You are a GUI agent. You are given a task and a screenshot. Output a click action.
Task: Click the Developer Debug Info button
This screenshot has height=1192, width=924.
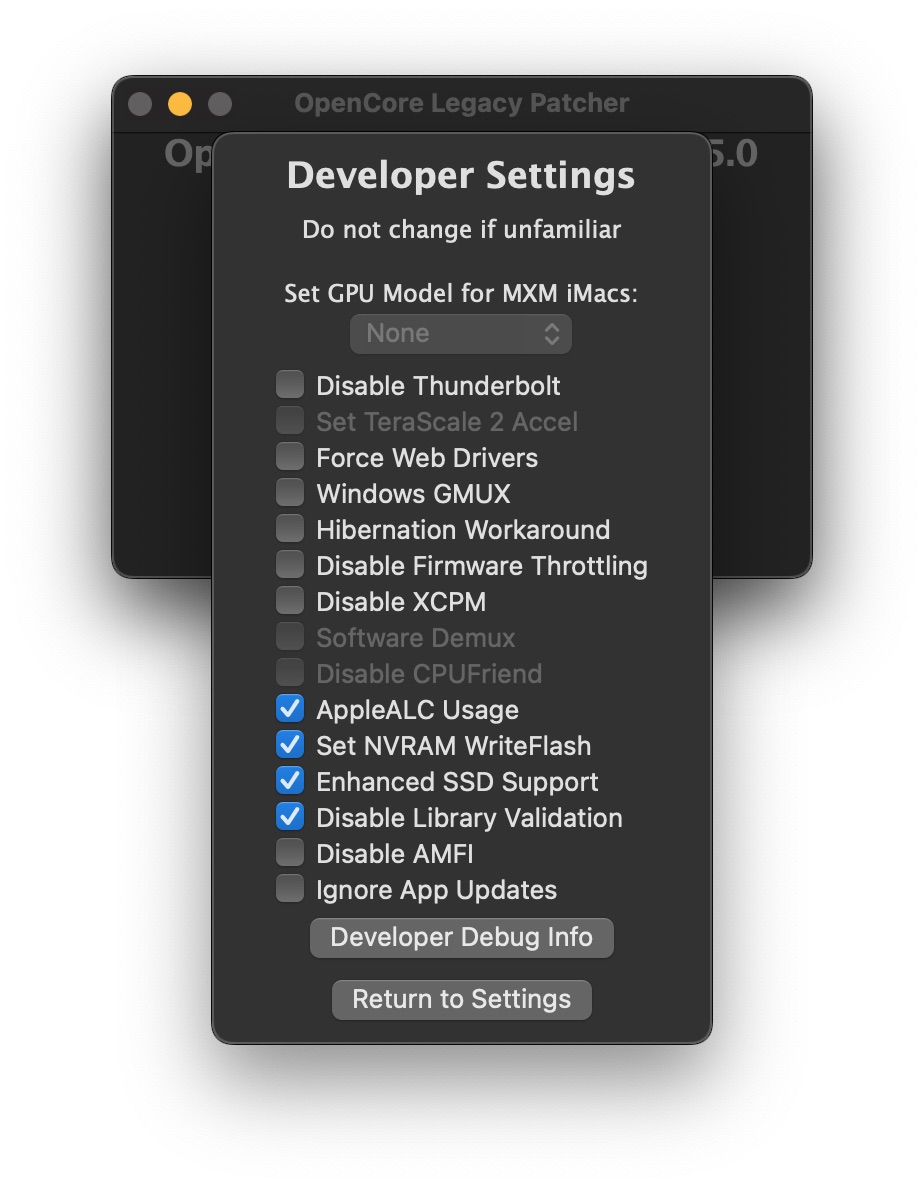click(x=461, y=938)
